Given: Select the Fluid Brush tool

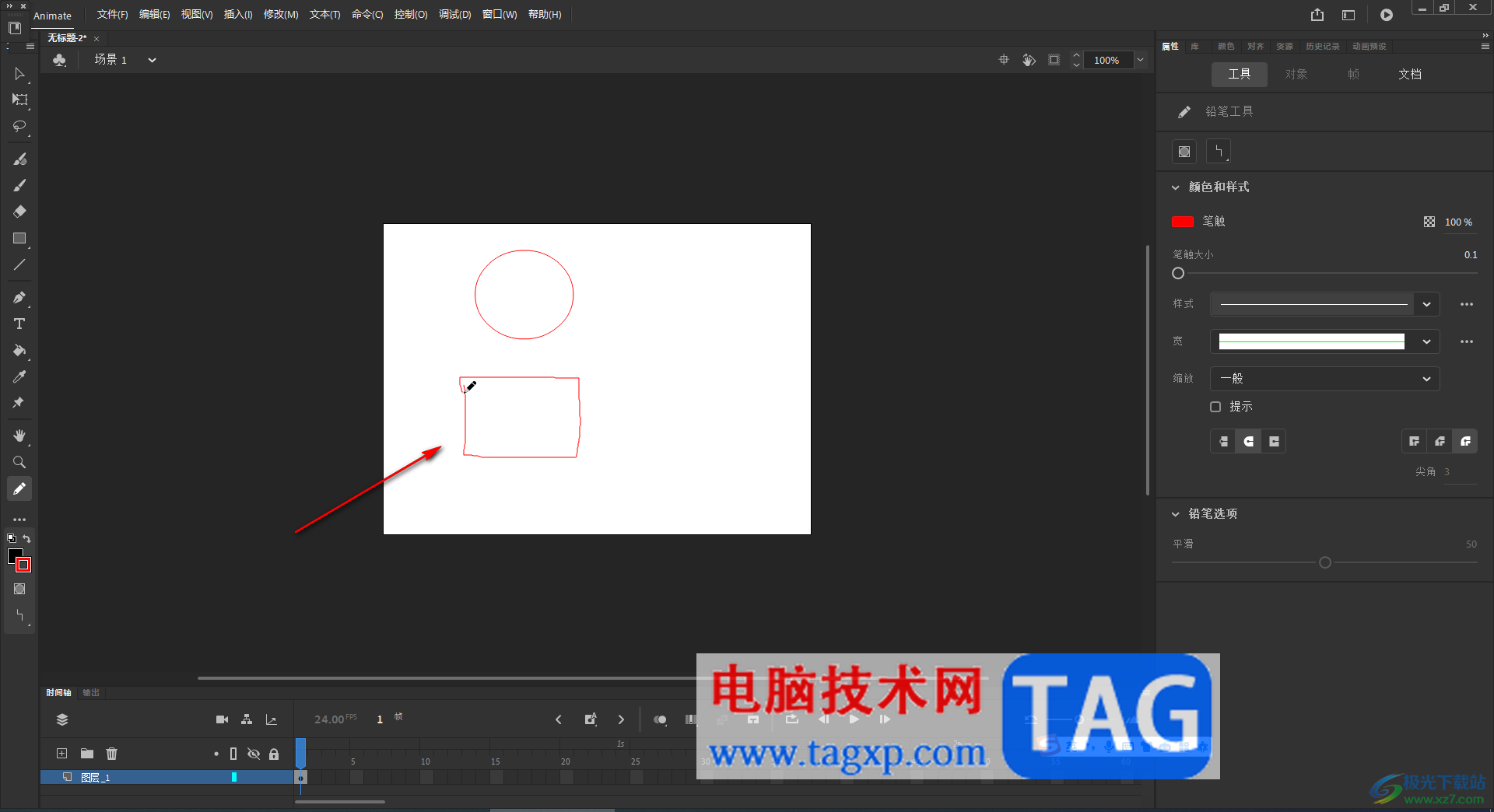Looking at the screenshot, I should click(x=19, y=159).
